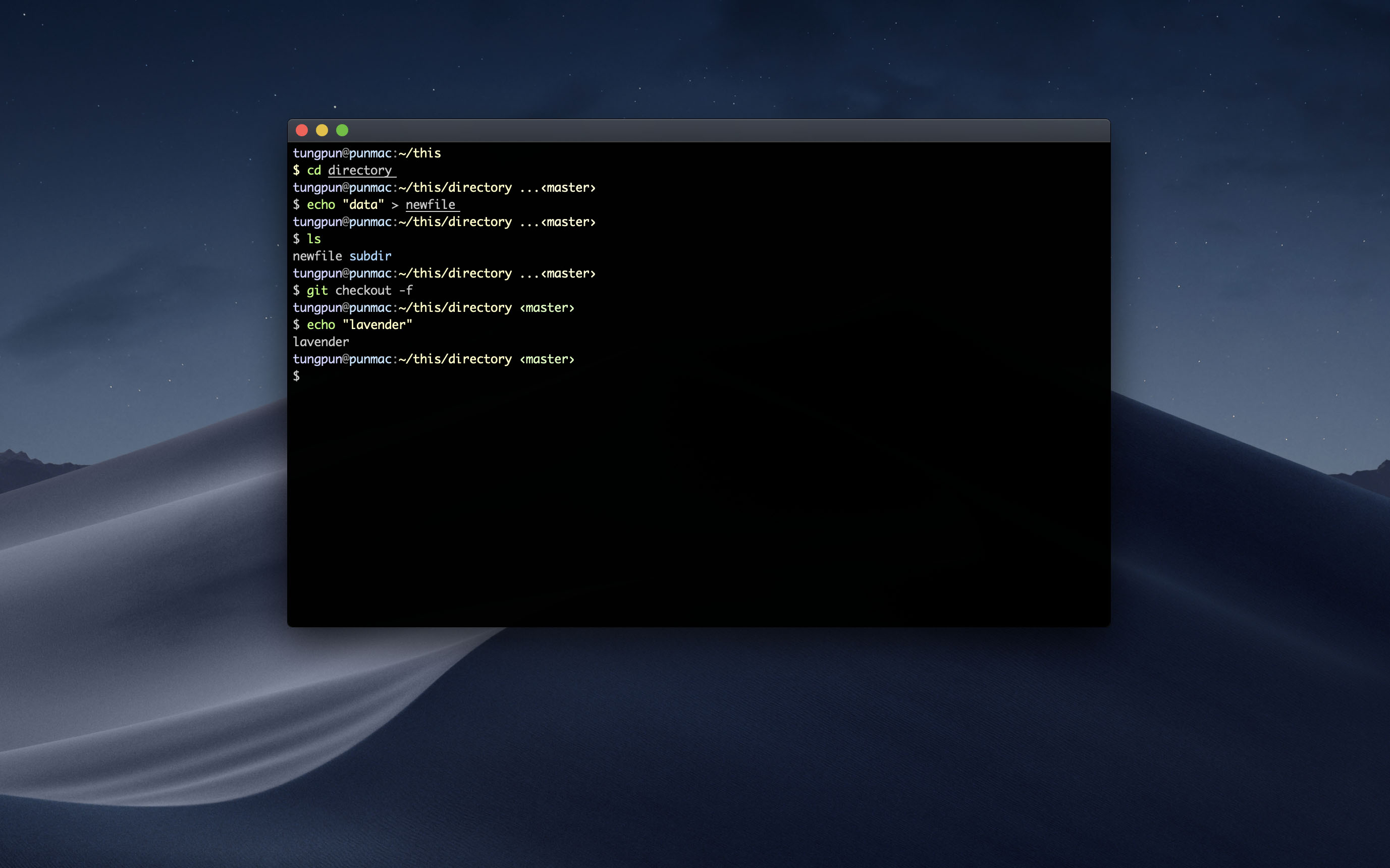Click '<master>' in the last prompt line
This screenshot has height=868, width=1390.
click(547, 359)
